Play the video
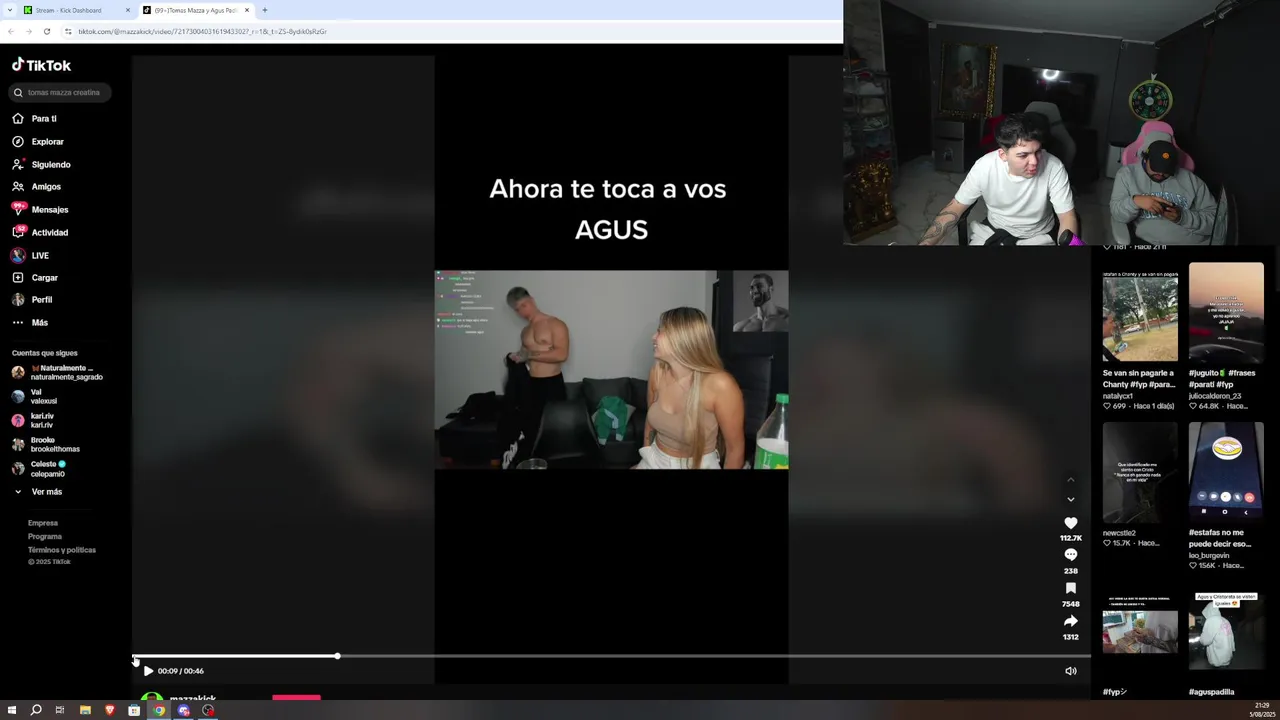Screen dimensions: 1280x720 pyautogui.click(x=148, y=671)
